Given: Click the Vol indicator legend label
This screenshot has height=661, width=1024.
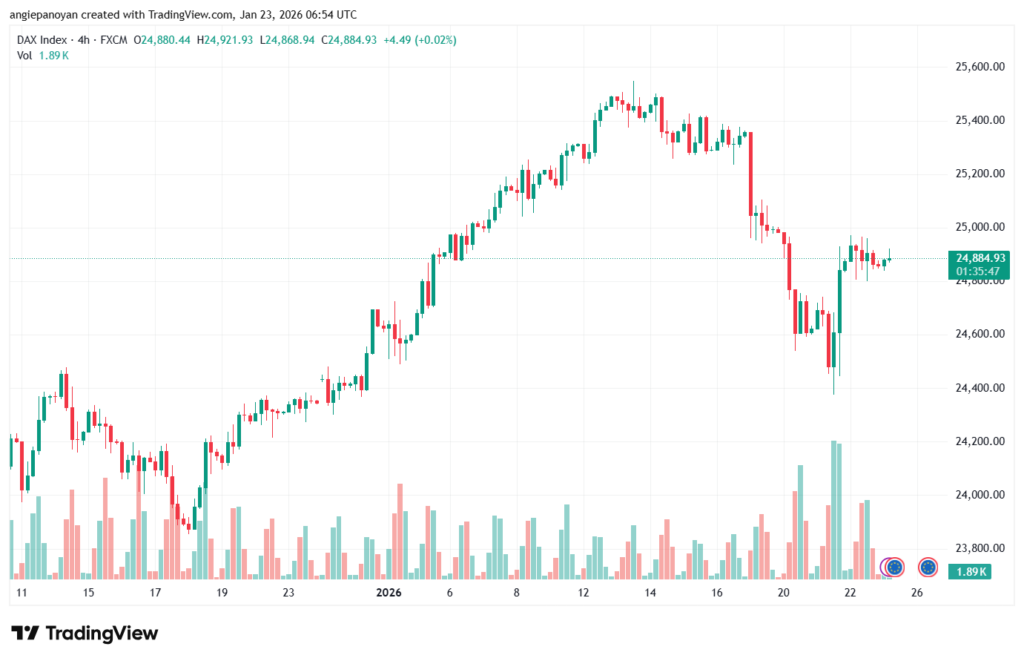Looking at the screenshot, I should pos(24,55).
